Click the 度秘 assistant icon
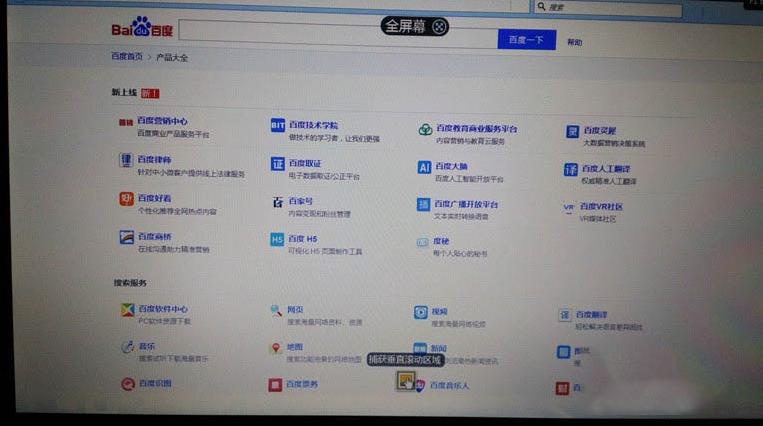763x426 pixels. [x=422, y=242]
